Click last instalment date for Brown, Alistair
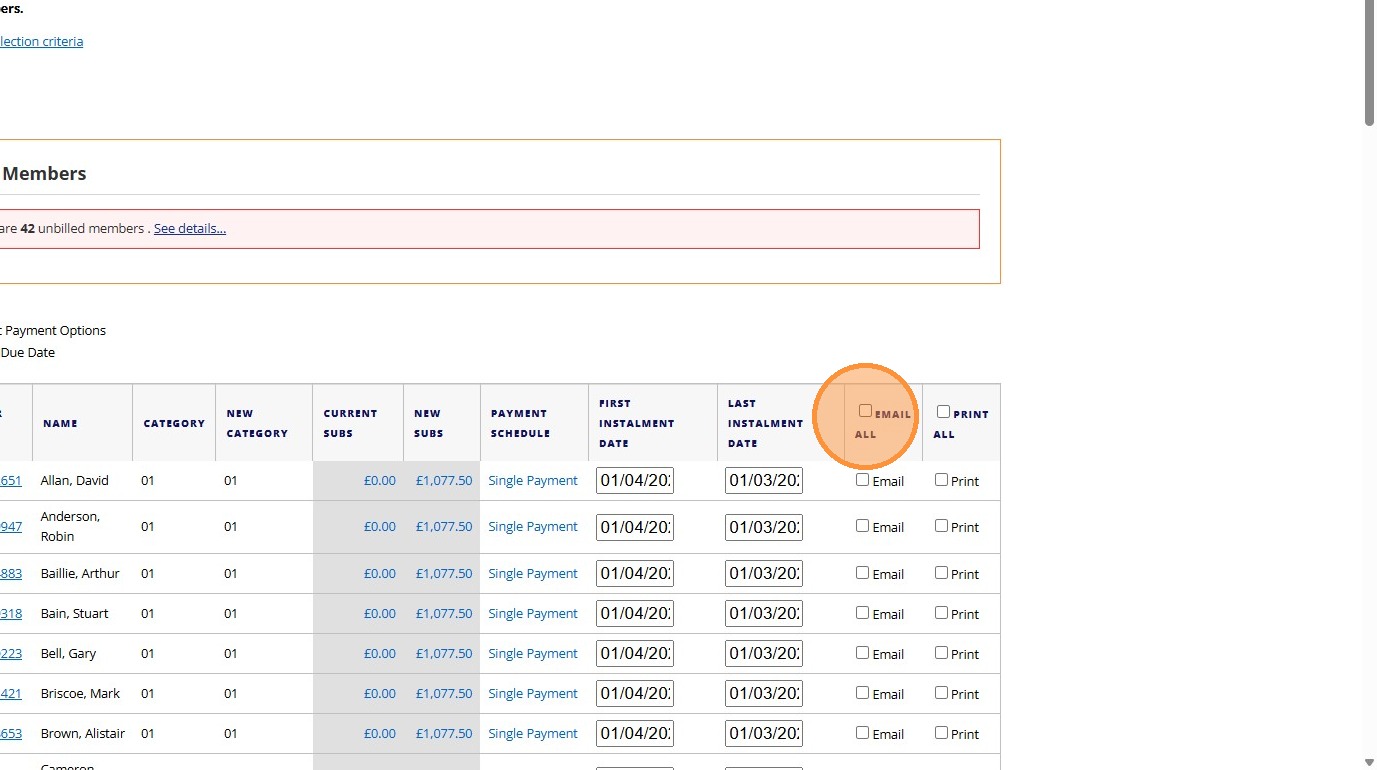The height and width of the screenshot is (770, 1377). (764, 733)
